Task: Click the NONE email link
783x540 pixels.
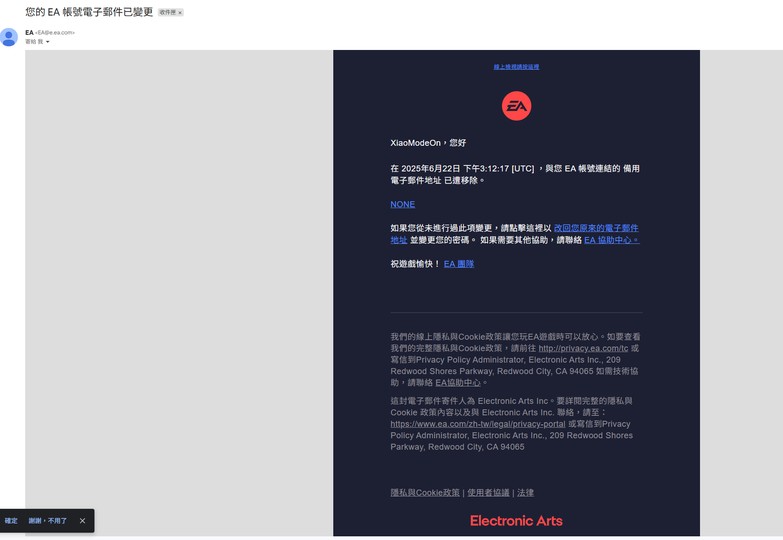Action: coord(402,204)
